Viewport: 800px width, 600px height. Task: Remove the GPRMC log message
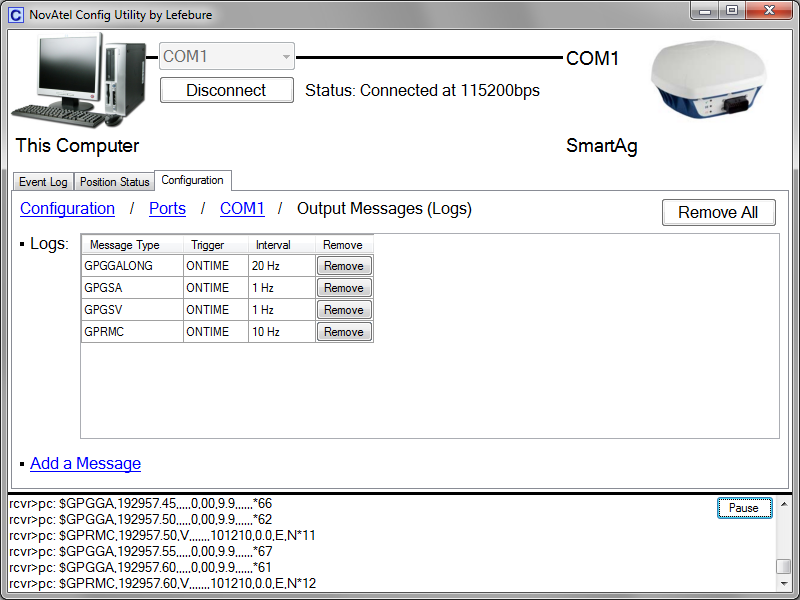point(344,332)
